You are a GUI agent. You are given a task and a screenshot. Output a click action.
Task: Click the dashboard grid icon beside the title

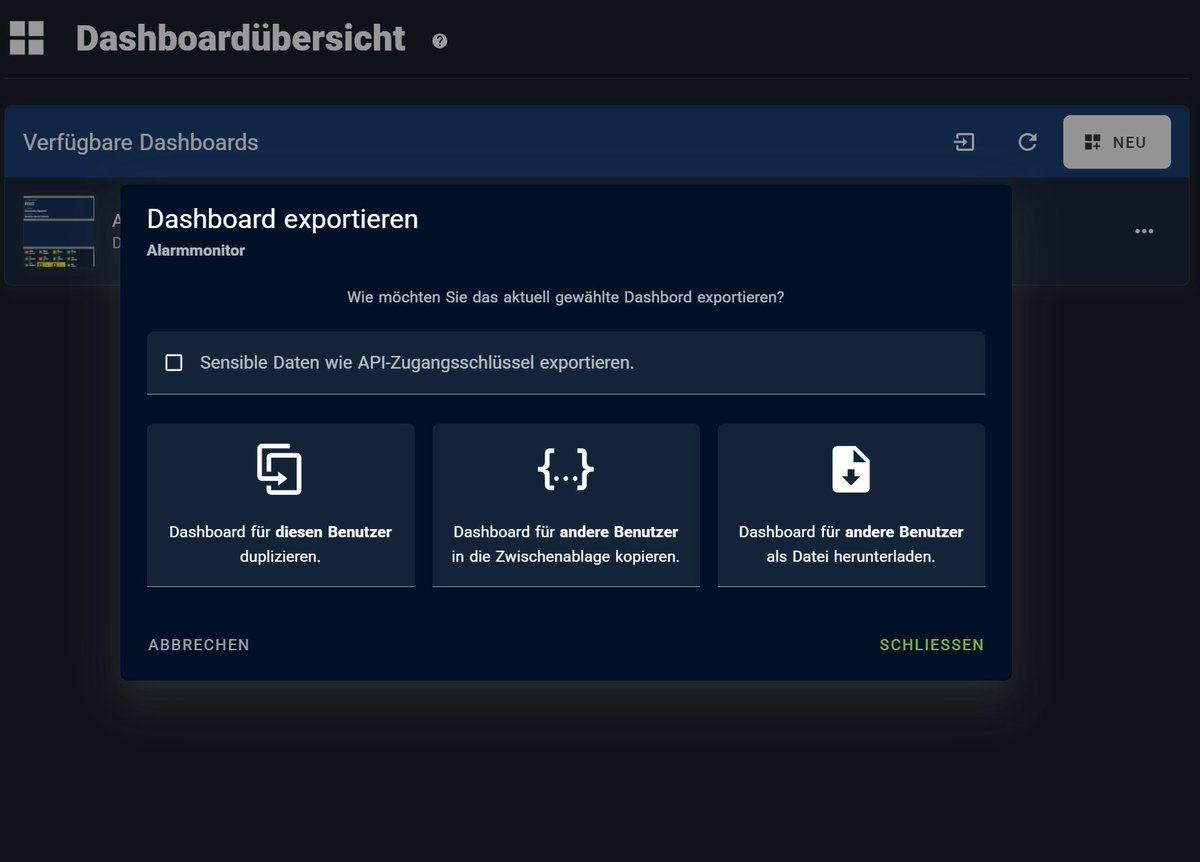click(27, 38)
